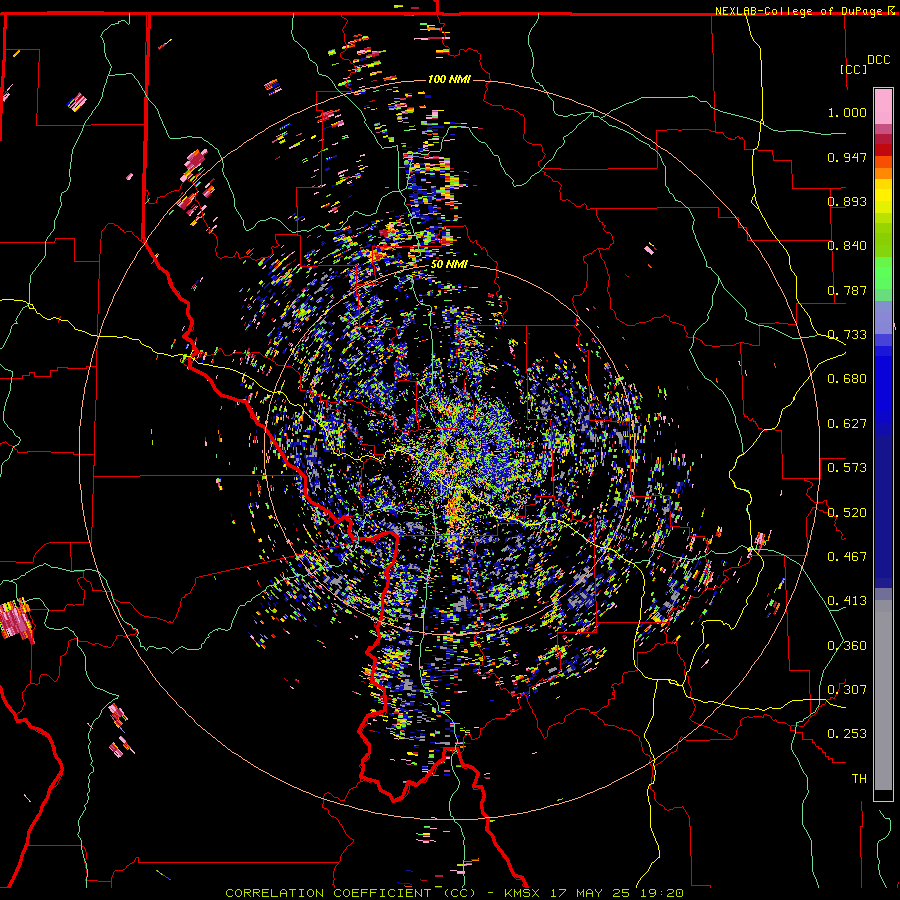Image resolution: width=900 pixels, height=900 pixels.
Task: Click the 0.520 scale value
Action: coord(847,513)
